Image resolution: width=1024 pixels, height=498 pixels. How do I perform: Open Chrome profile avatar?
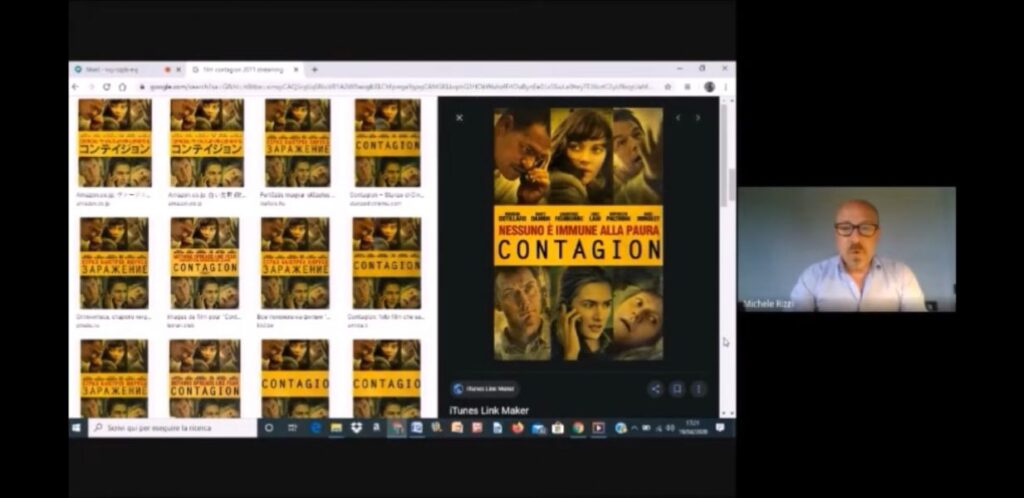[x=709, y=87]
